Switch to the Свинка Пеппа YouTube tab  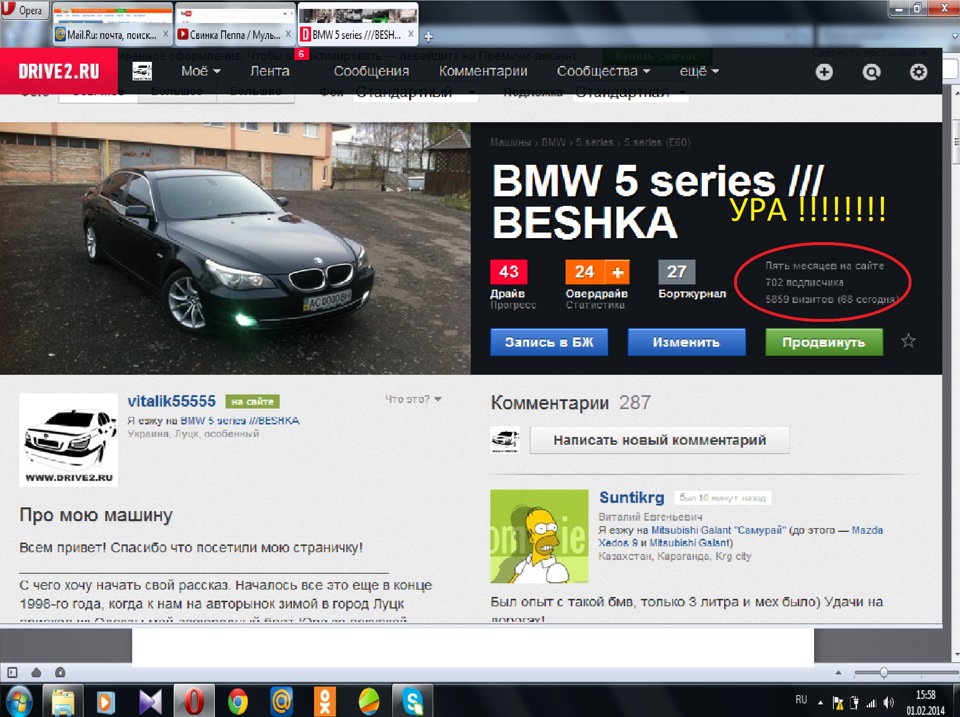tap(235, 35)
